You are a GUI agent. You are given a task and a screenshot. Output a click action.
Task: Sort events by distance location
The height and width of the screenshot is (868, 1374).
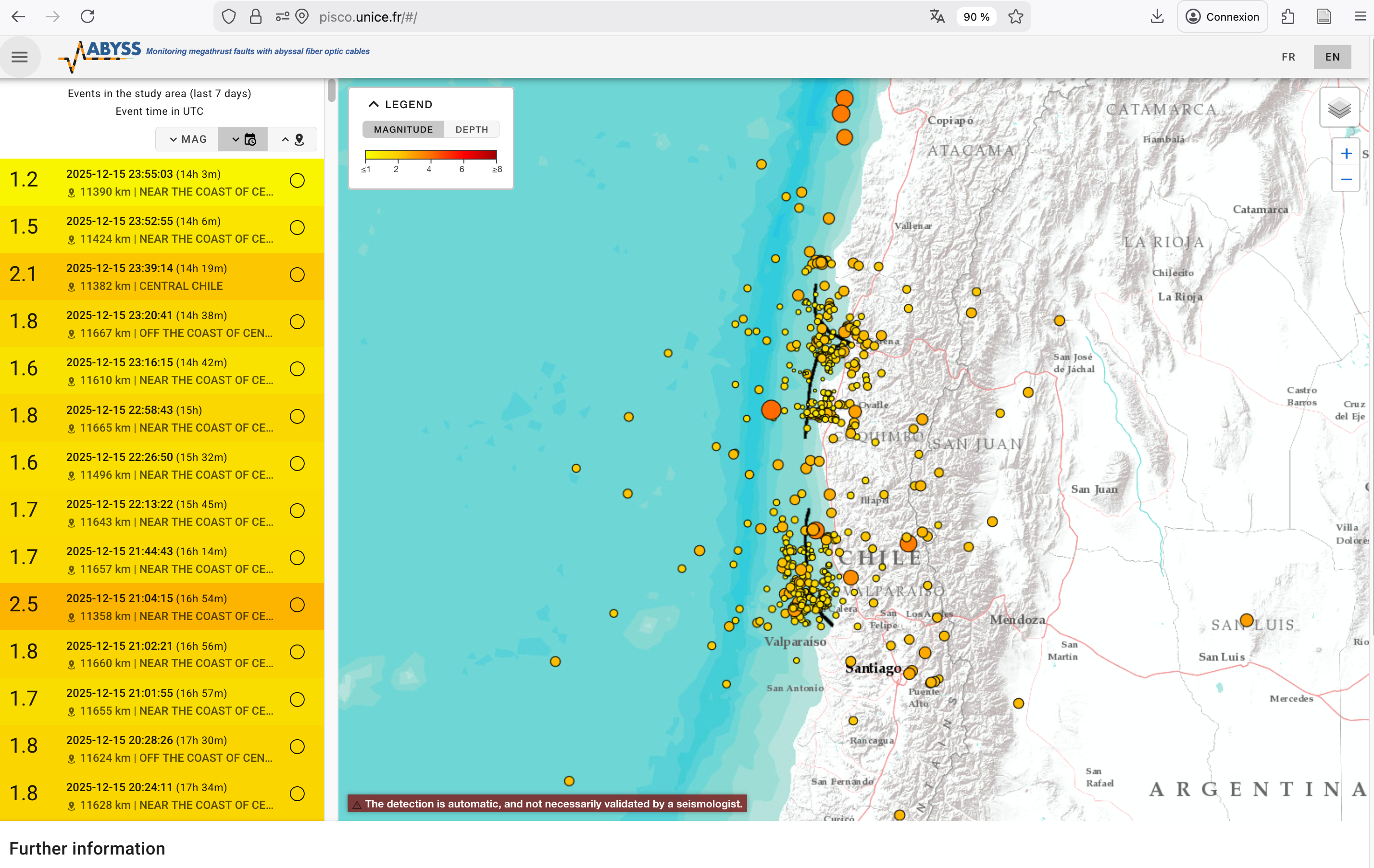pos(293,139)
